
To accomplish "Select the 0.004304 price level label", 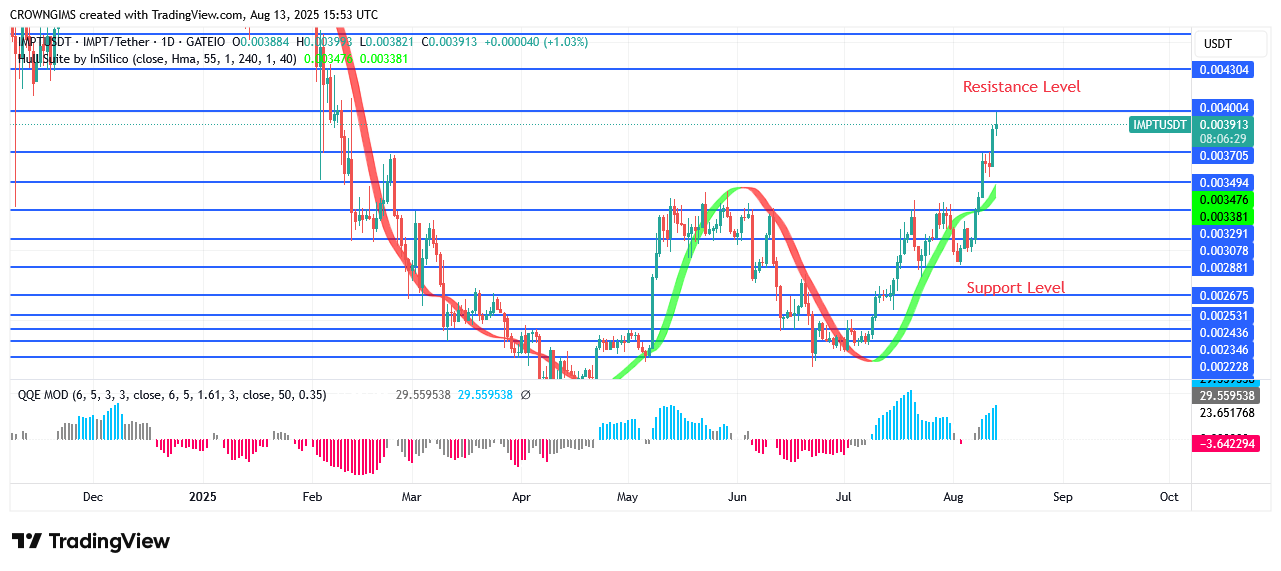I will 1225,70.
